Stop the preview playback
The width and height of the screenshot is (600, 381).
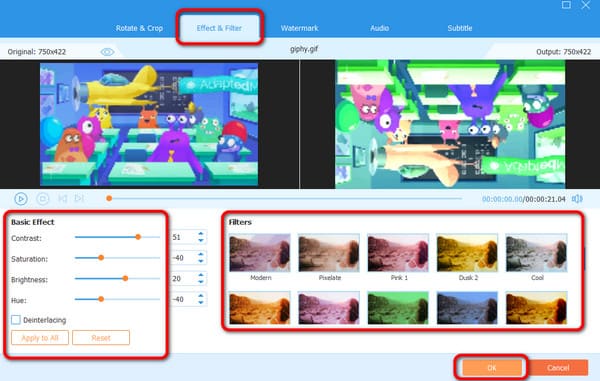click(x=42, y=199)
